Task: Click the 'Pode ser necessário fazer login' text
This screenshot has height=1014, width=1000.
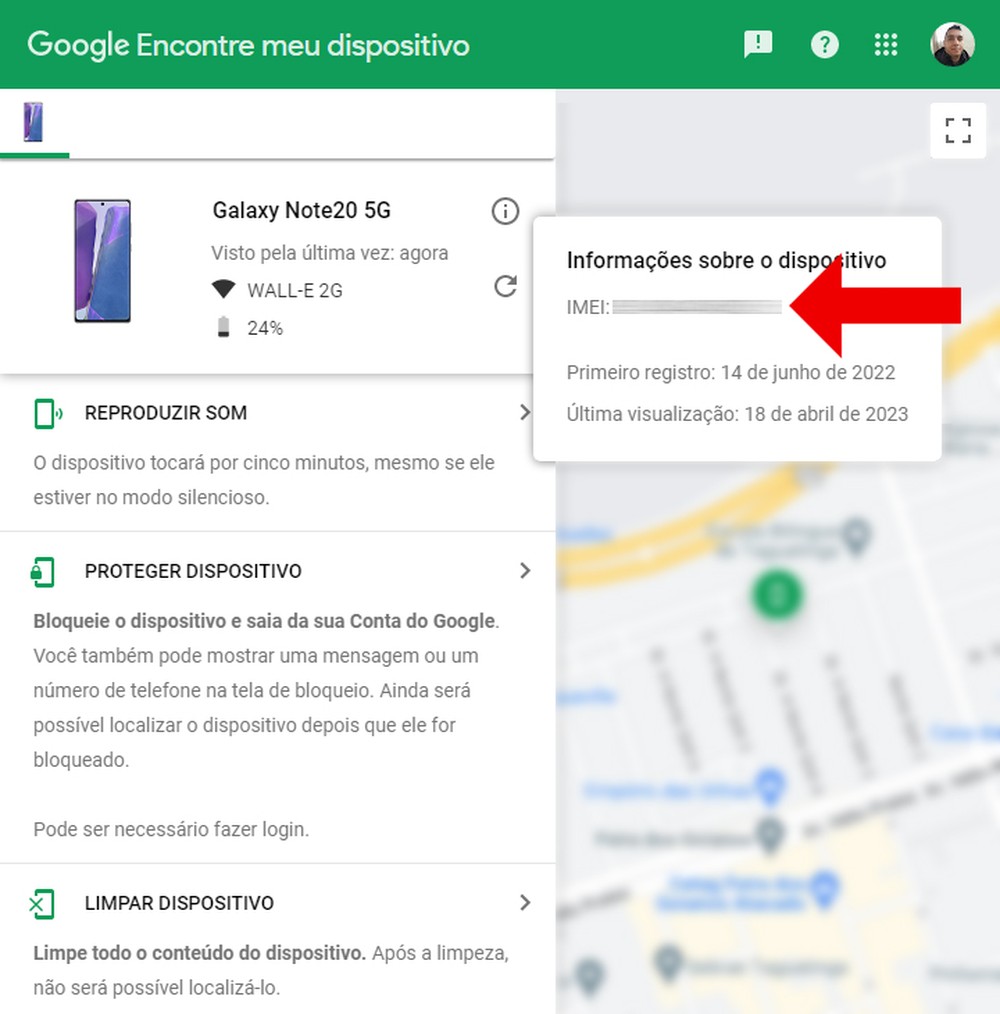Action: [171, 829]
